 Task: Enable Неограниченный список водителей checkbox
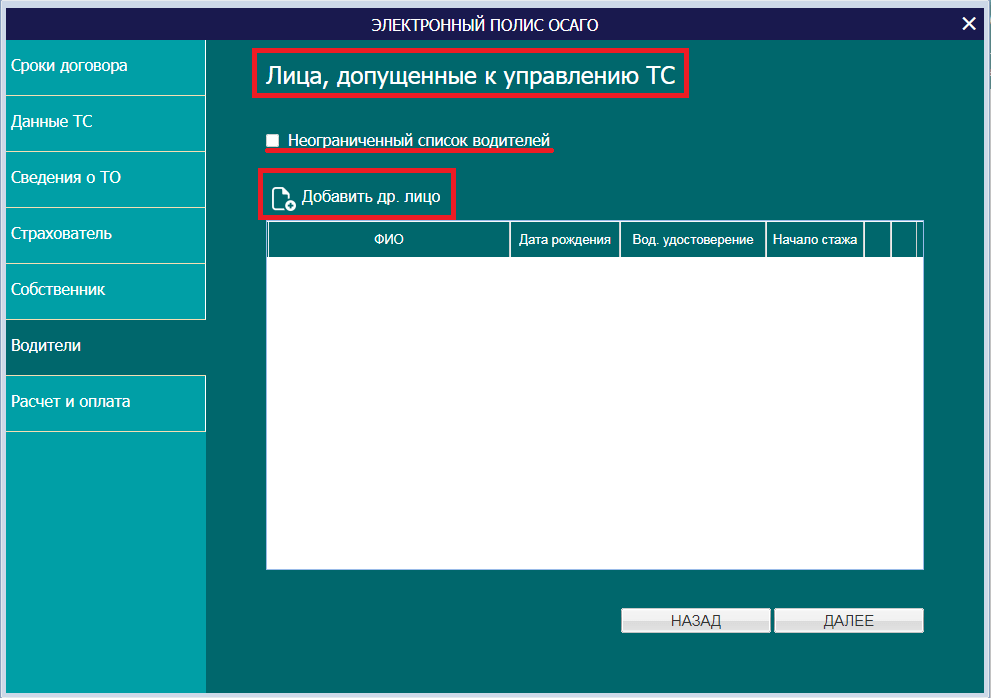pos(272,140)
